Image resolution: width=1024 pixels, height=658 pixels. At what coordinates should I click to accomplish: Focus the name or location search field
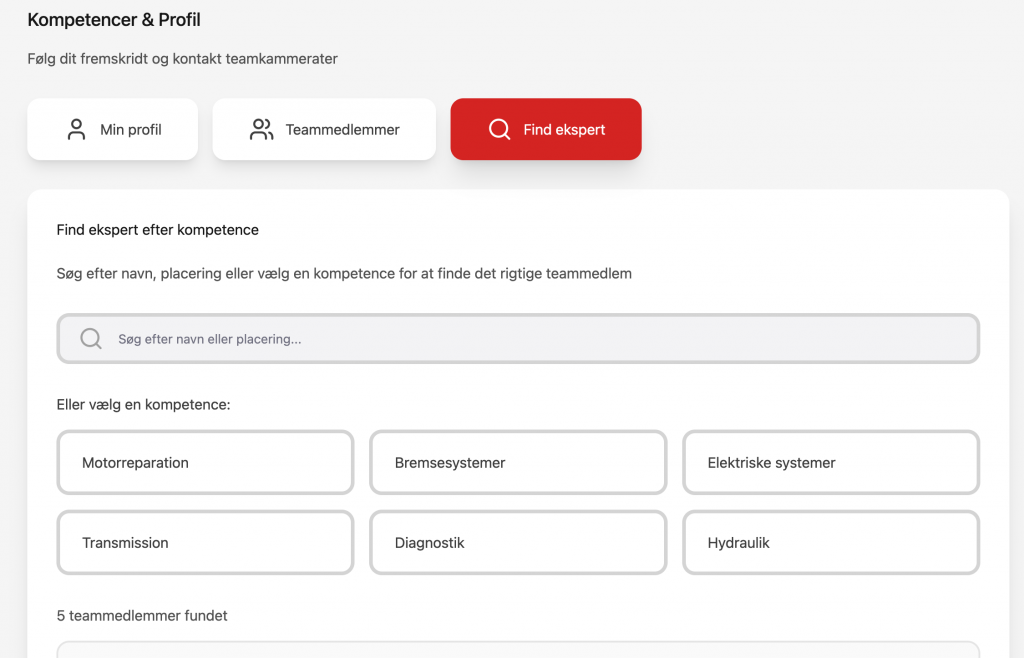(x=530, y=339)
